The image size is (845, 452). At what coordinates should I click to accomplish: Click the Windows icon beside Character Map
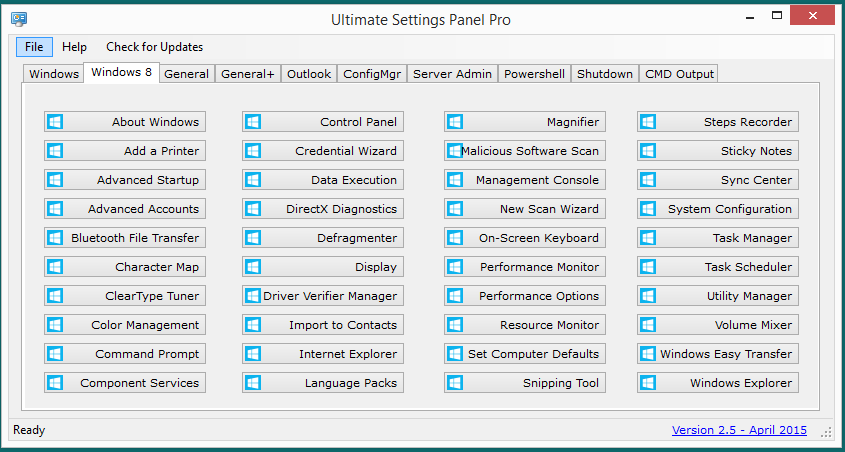click(55, 267)
